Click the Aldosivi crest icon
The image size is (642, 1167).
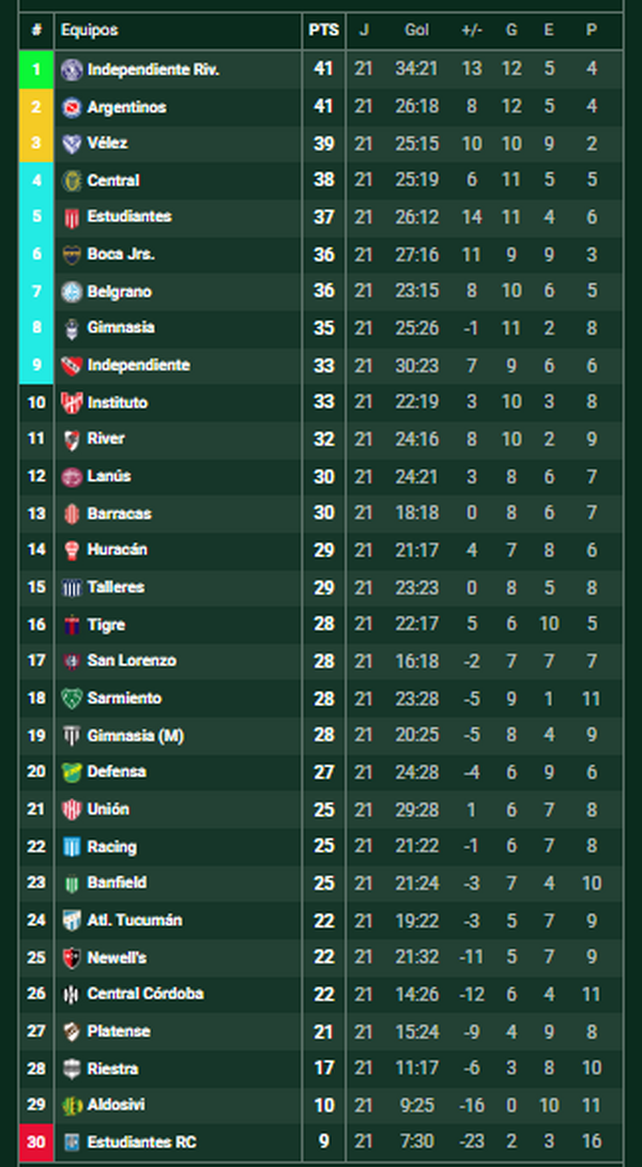point(71,1105)
